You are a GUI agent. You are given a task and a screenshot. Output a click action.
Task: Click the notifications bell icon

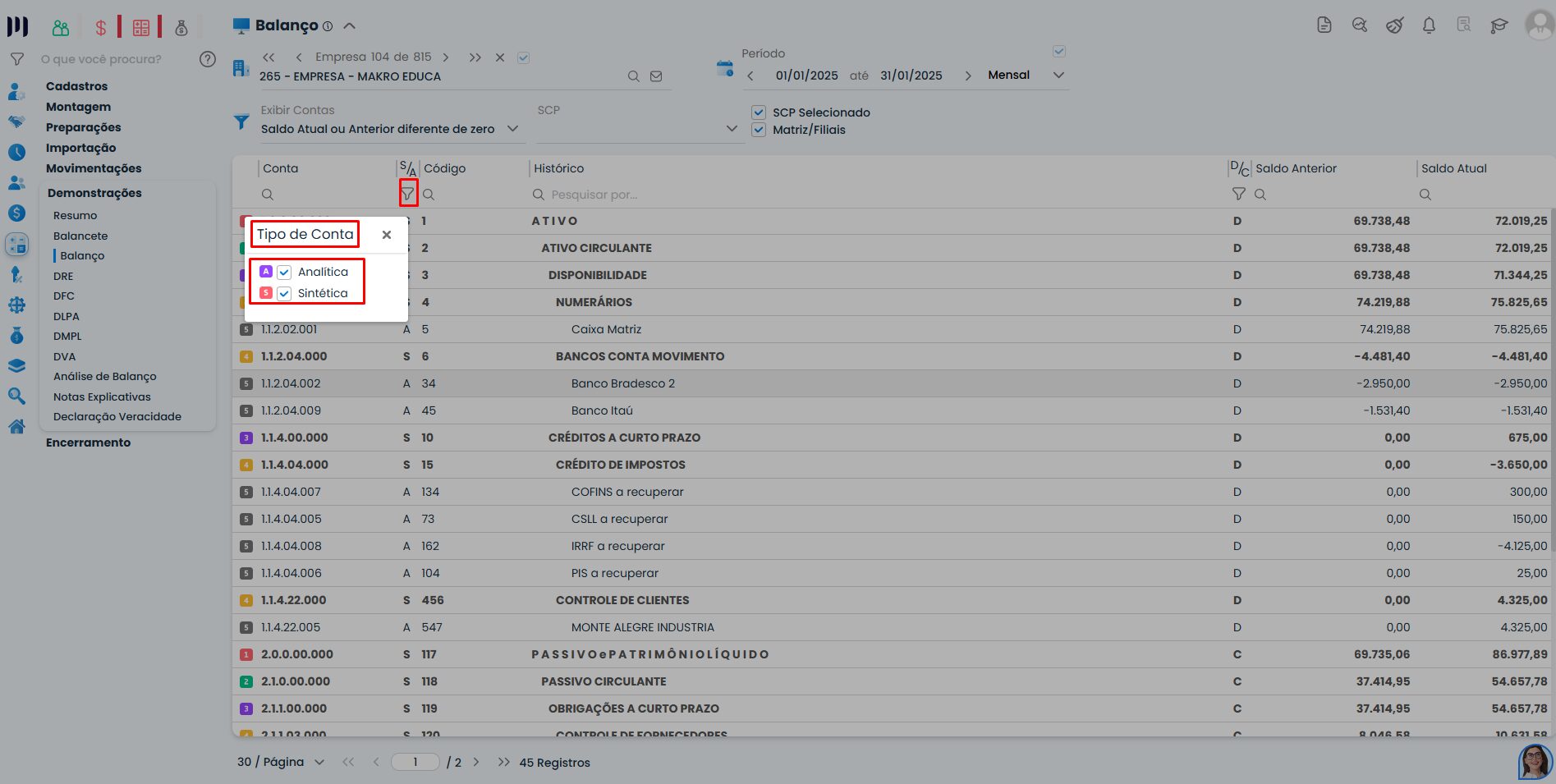click(1429, 25)
